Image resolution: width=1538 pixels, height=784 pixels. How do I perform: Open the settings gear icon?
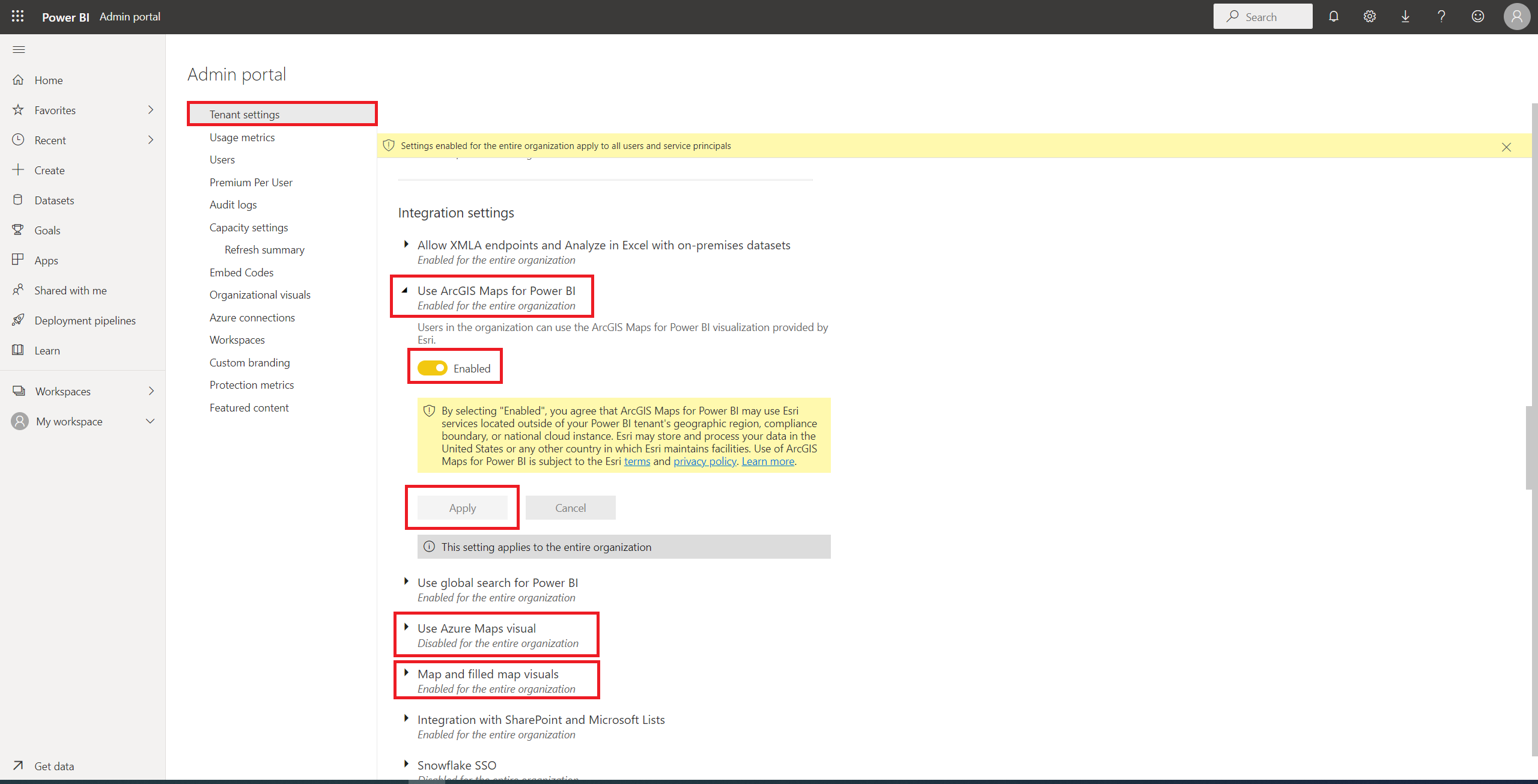(x=1369, y=16)
